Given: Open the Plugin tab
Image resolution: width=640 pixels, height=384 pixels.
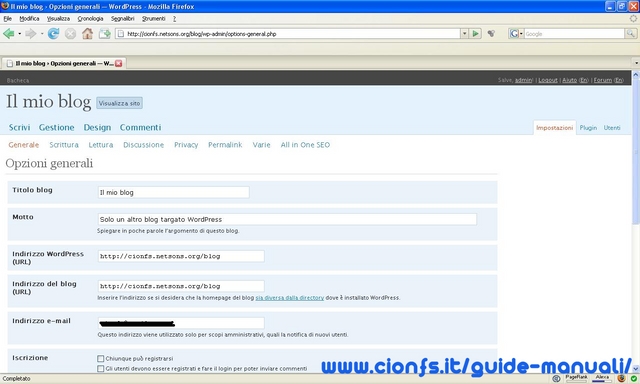Looking at the screenshot, I should tap(588, 128).
